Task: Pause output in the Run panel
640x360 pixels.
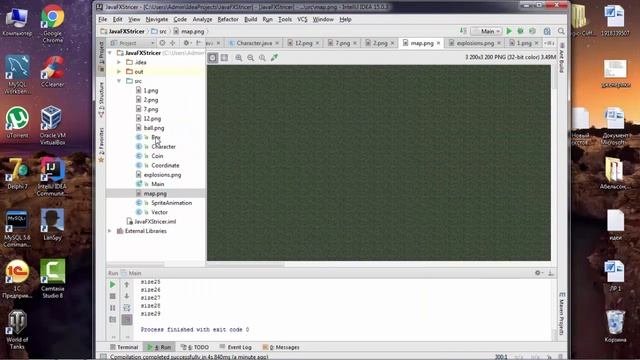Action: tap(113, 308)
